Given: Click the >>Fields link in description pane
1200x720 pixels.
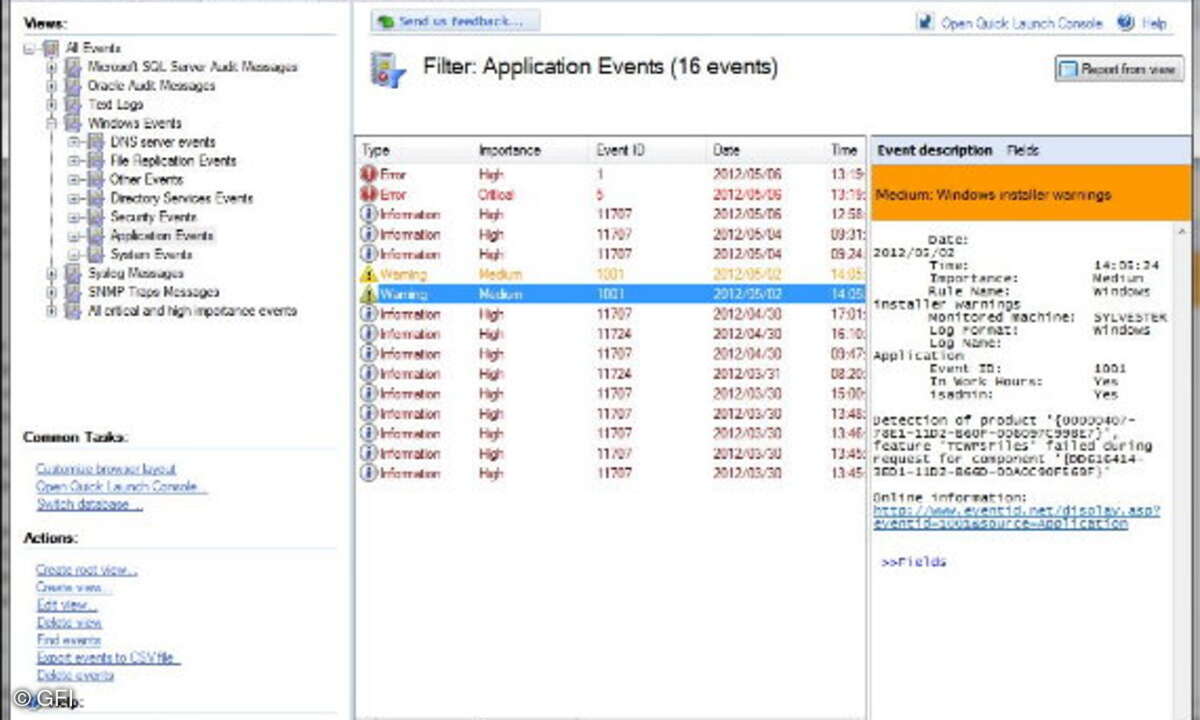Looking at the screenshot, I should click(913, 562).
